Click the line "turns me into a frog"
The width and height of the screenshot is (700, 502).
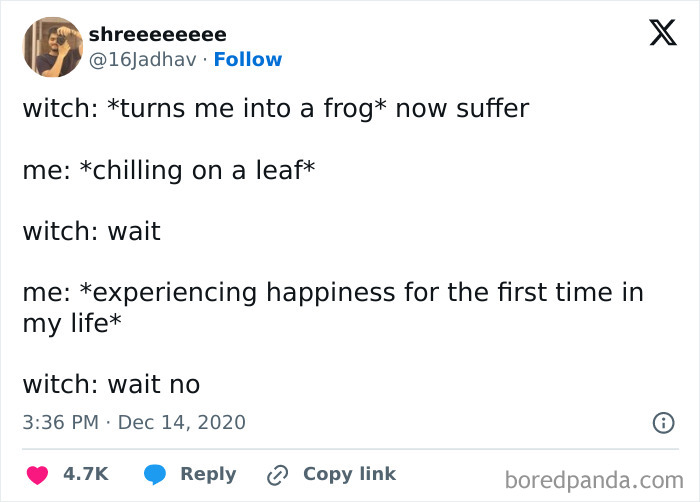point(275,108)
